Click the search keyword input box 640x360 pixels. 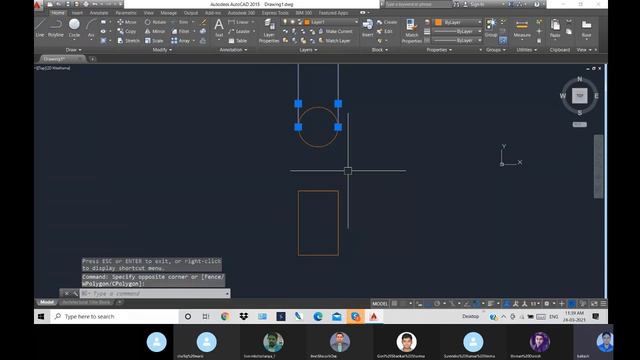[417, 4]
